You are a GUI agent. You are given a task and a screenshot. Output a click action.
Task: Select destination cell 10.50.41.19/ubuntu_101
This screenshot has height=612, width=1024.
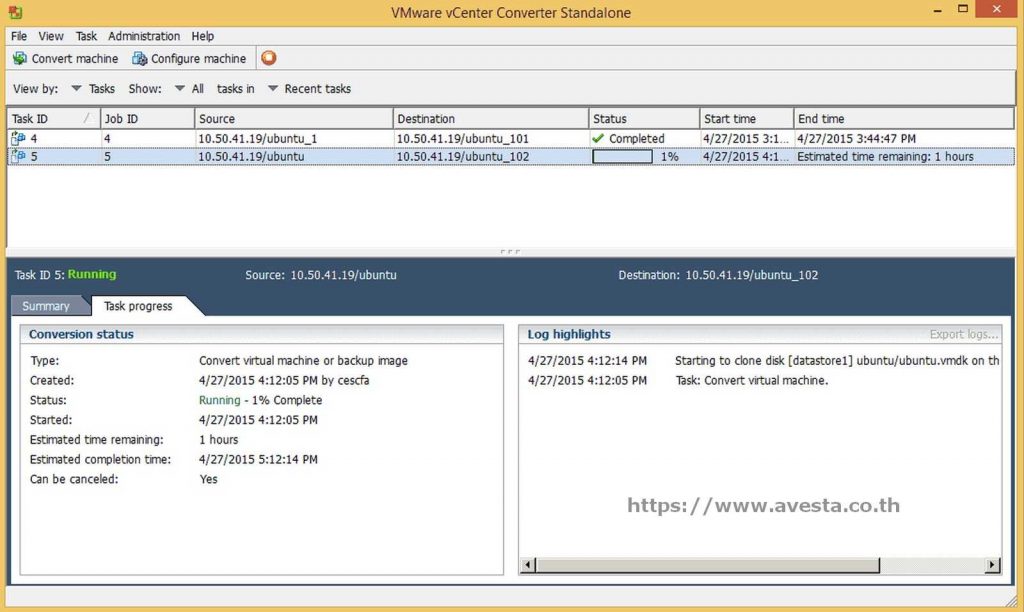[462, 138]
